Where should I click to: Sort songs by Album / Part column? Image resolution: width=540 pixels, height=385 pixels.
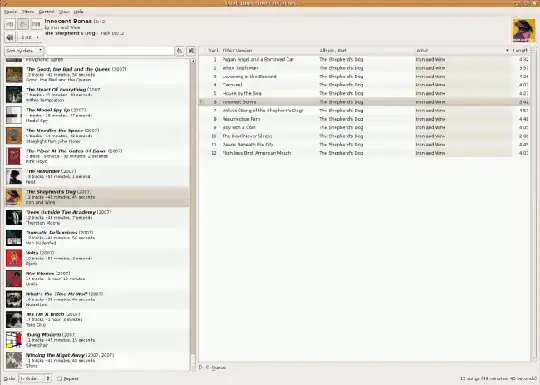[366, 51]
